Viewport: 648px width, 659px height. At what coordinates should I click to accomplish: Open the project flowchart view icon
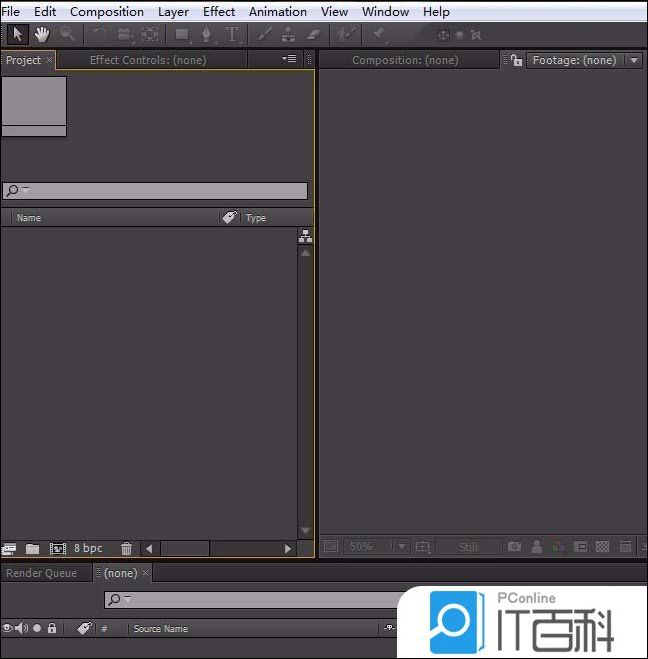(306, 237)
